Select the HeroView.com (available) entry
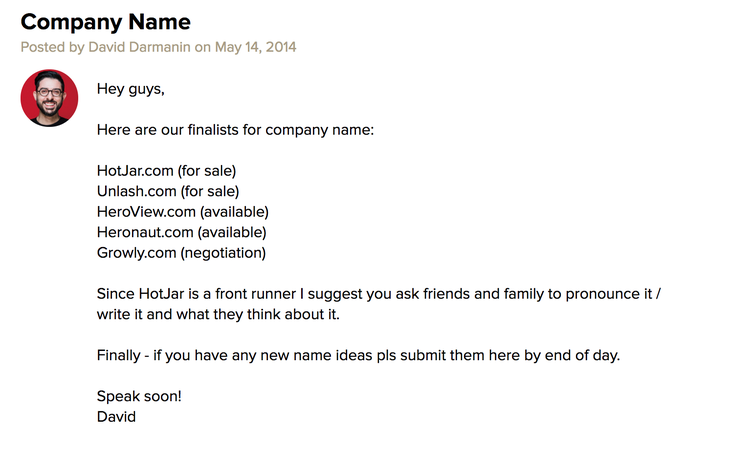Screen dimensions: 750x451 [183, 212]
